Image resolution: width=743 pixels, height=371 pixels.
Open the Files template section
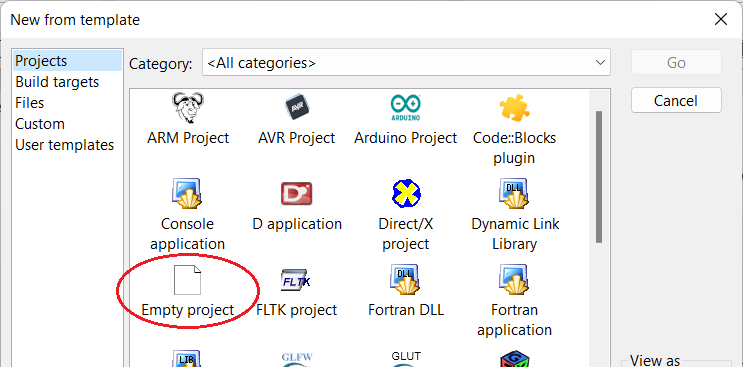[30, 103]
